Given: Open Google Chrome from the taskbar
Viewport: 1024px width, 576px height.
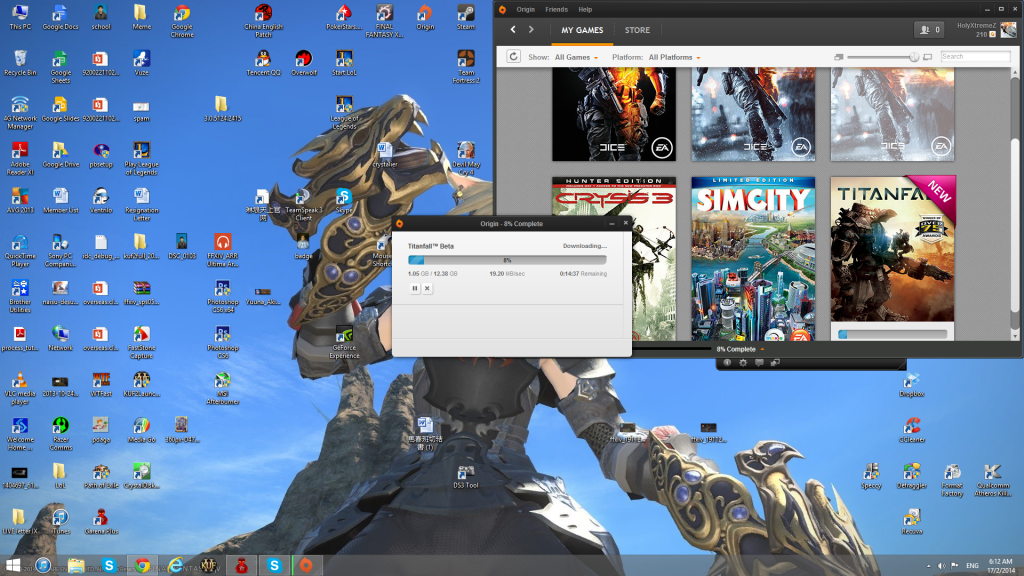Looking at the screenshot, I should coord(142,565).
